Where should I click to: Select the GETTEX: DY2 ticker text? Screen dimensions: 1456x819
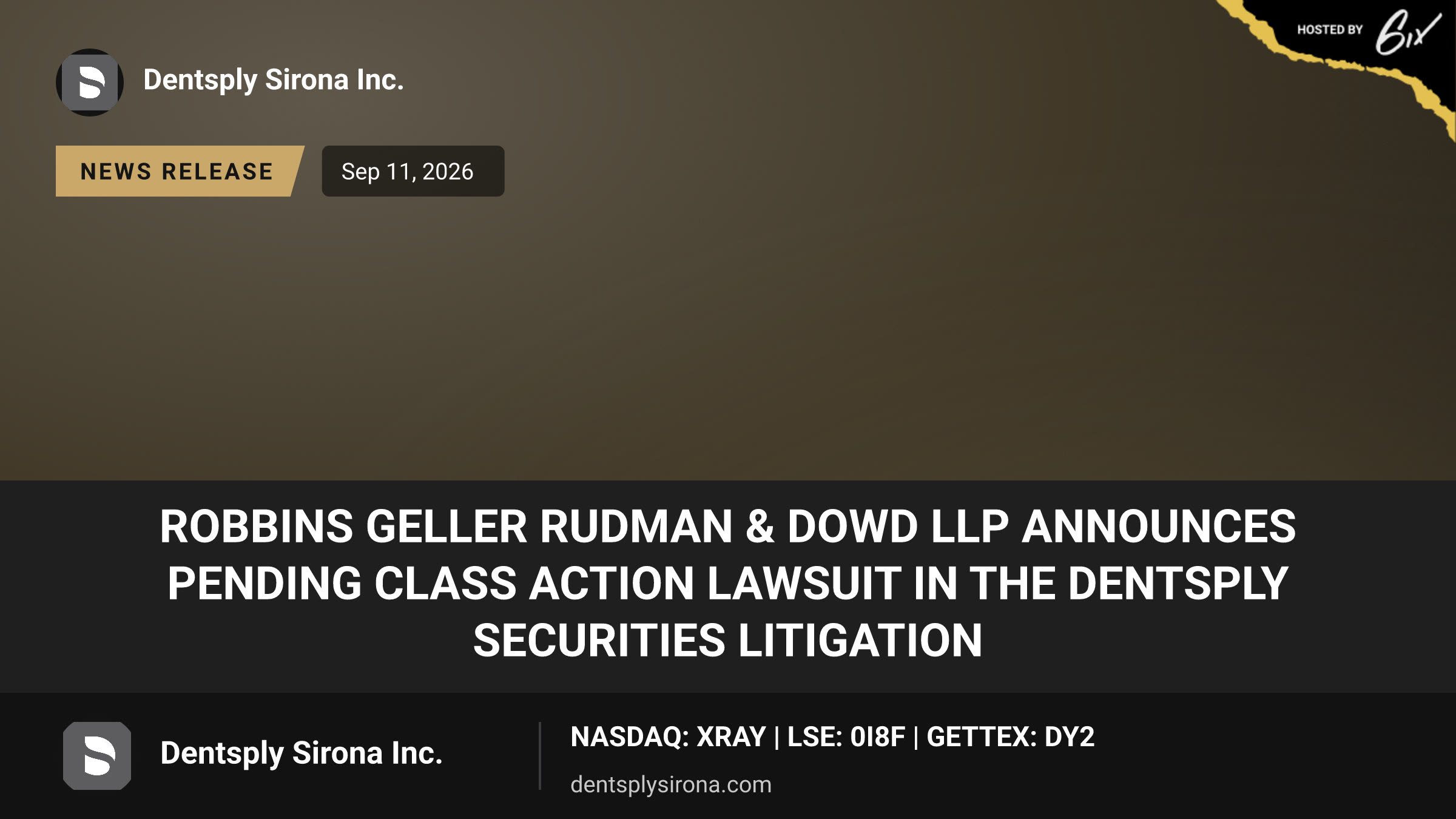coord(1011,737)
